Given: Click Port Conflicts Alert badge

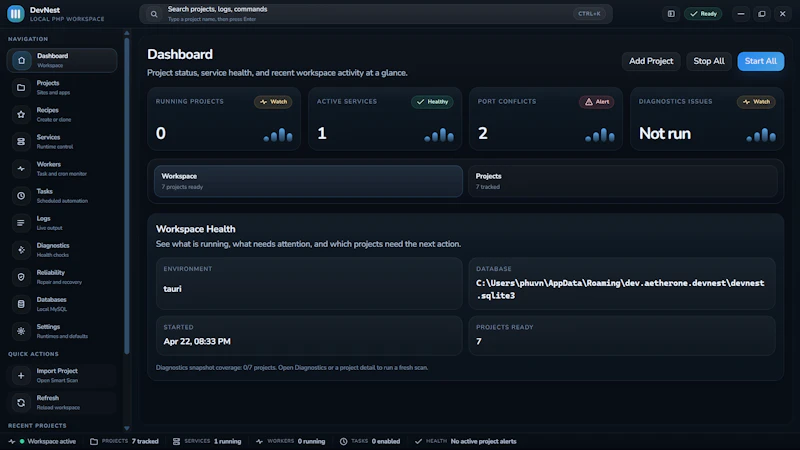Looking at the screenshot, I should click(596, 102).
